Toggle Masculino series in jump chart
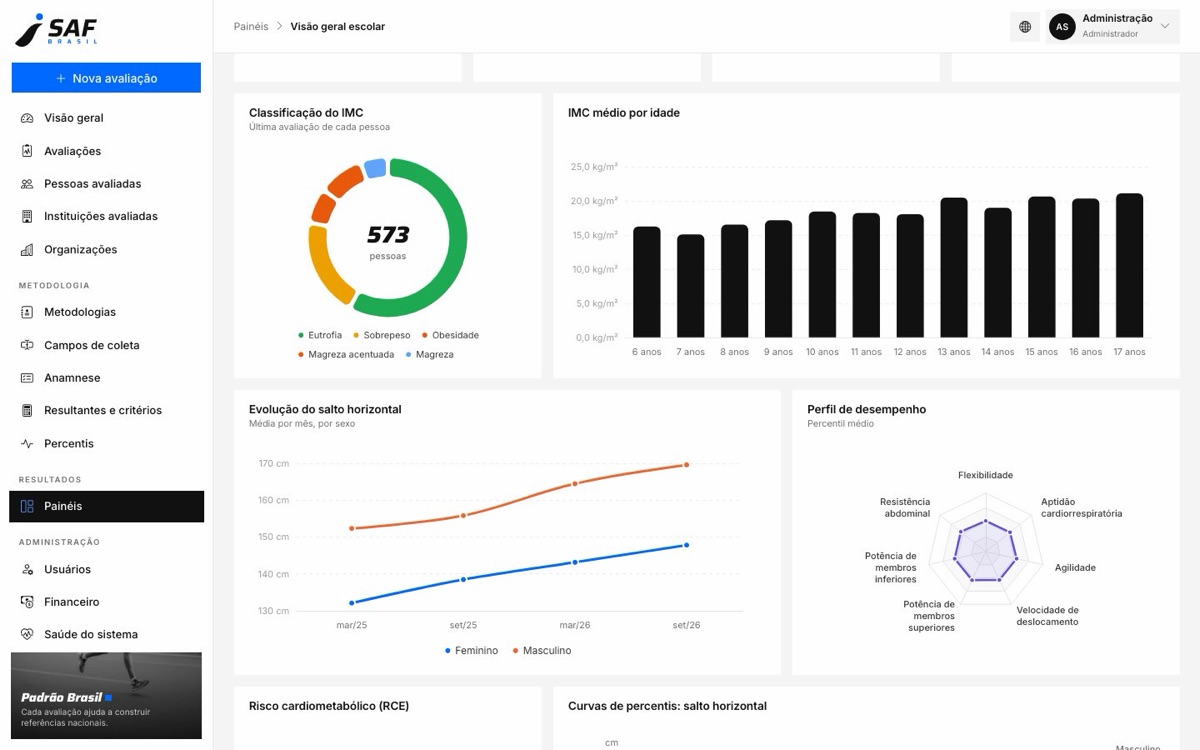 coord(542,651)
